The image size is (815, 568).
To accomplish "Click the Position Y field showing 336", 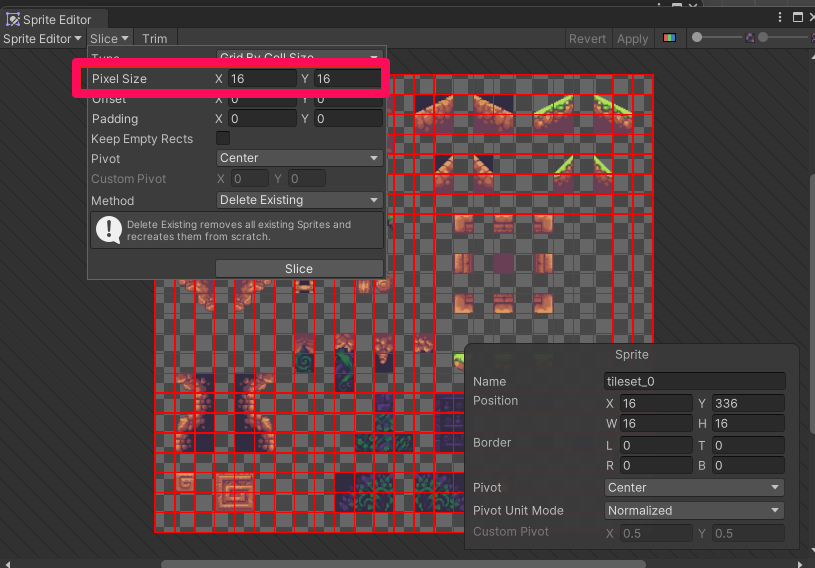I will (x=748, y=403).
